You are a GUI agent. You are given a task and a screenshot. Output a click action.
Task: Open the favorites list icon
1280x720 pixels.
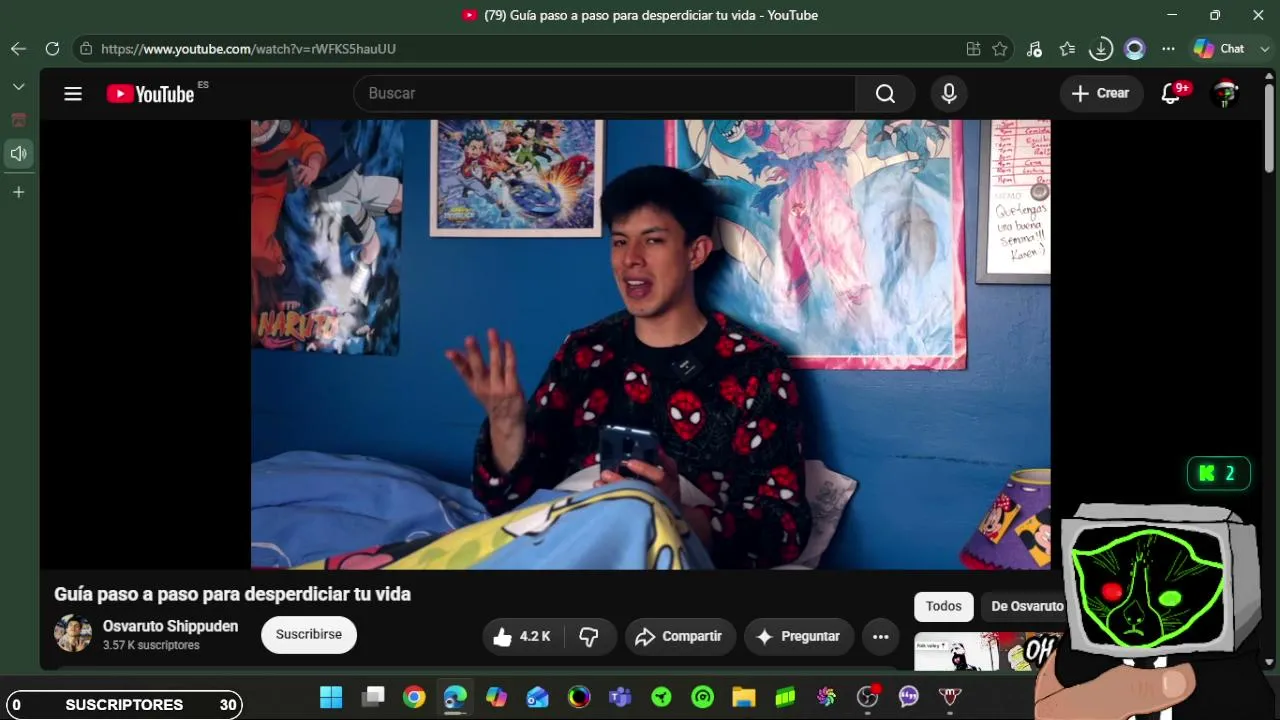click(x=1067, y=49)
